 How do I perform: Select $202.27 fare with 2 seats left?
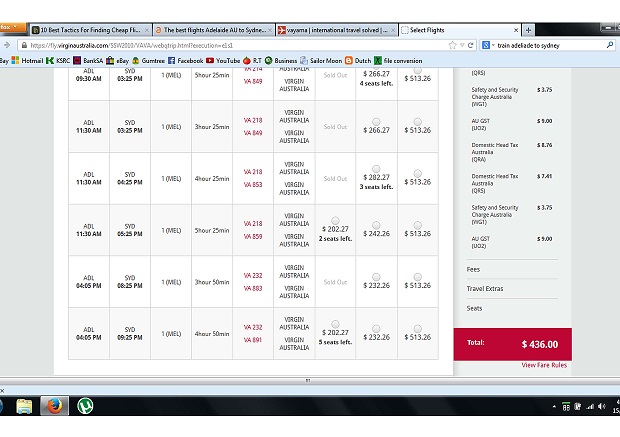pyautogui.click(x=335, y=220)
